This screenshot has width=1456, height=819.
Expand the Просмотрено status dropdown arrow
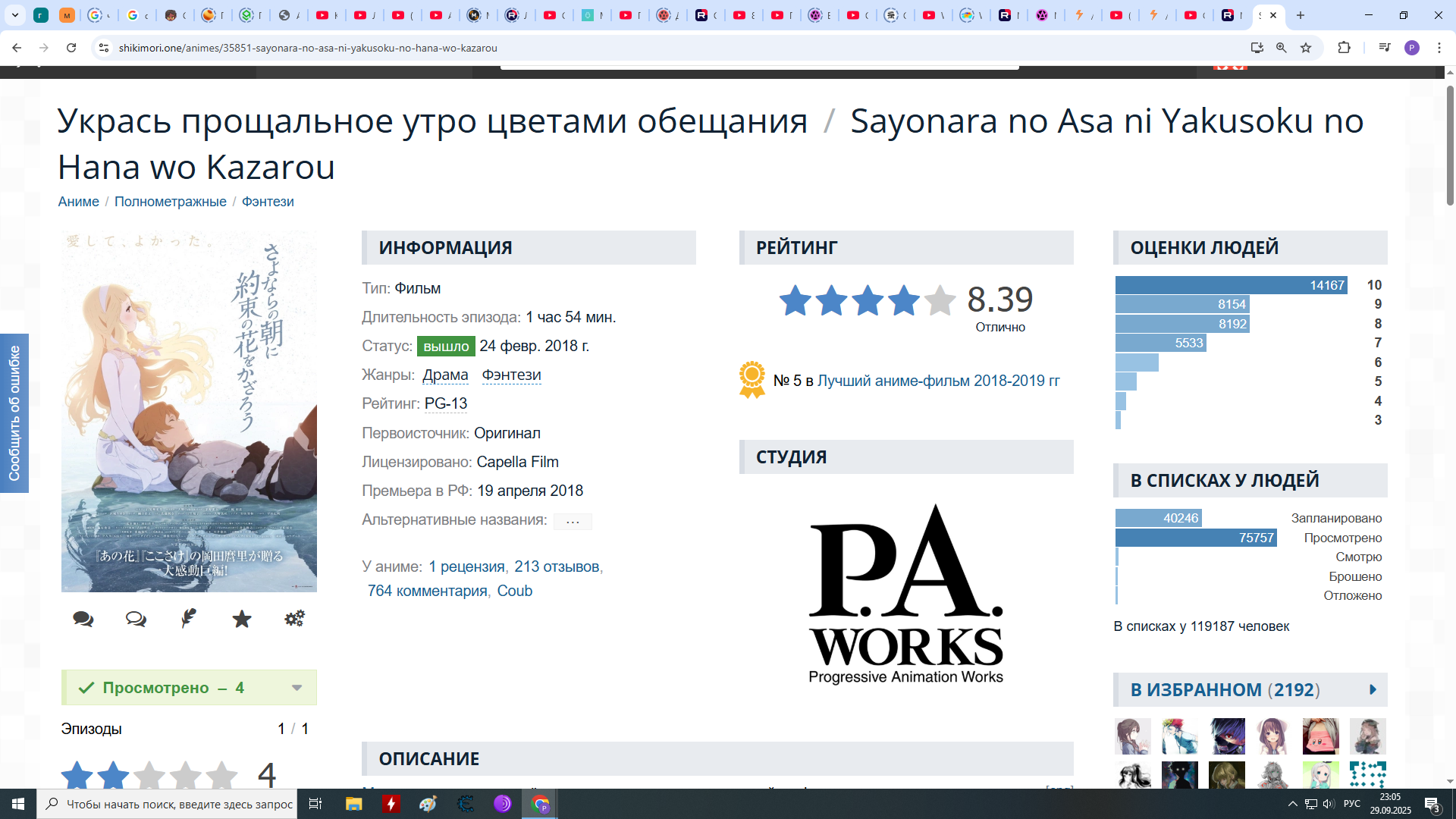(x=297, y=688)
